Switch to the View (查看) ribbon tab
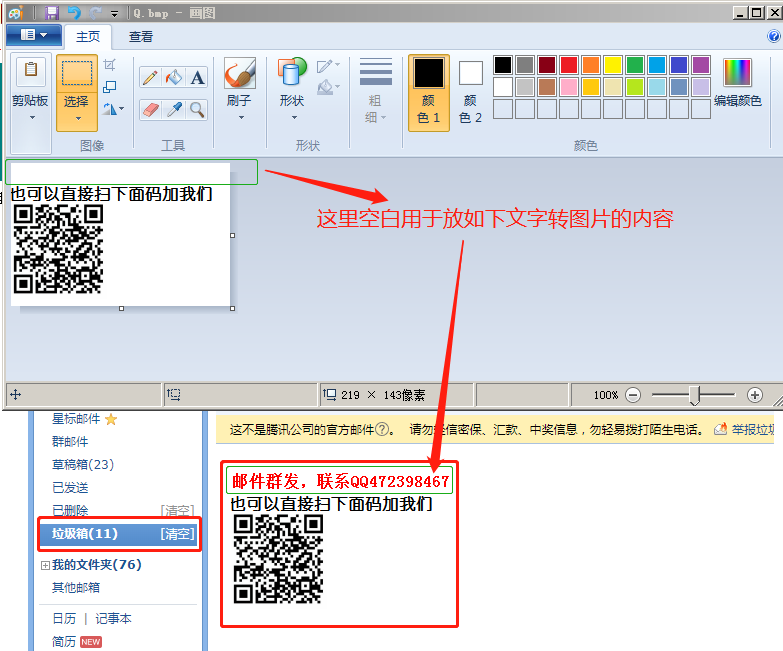This screenshot has height=651, width=783. pos(141,37)
